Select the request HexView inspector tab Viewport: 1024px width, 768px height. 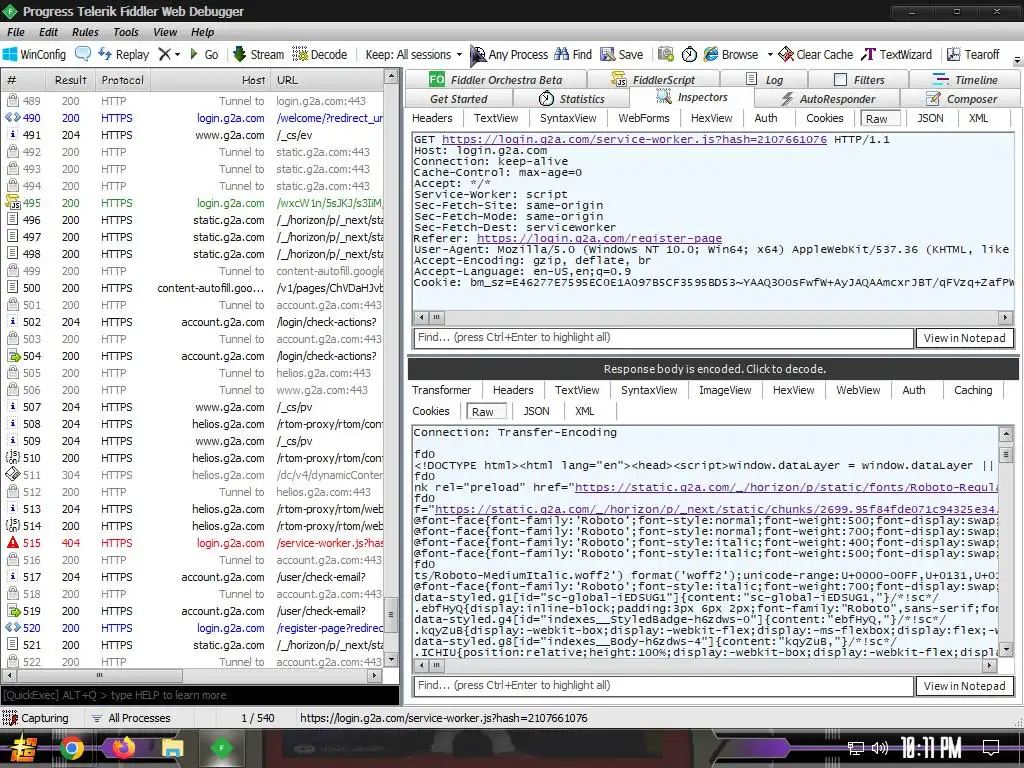click(x=711, y=118)
